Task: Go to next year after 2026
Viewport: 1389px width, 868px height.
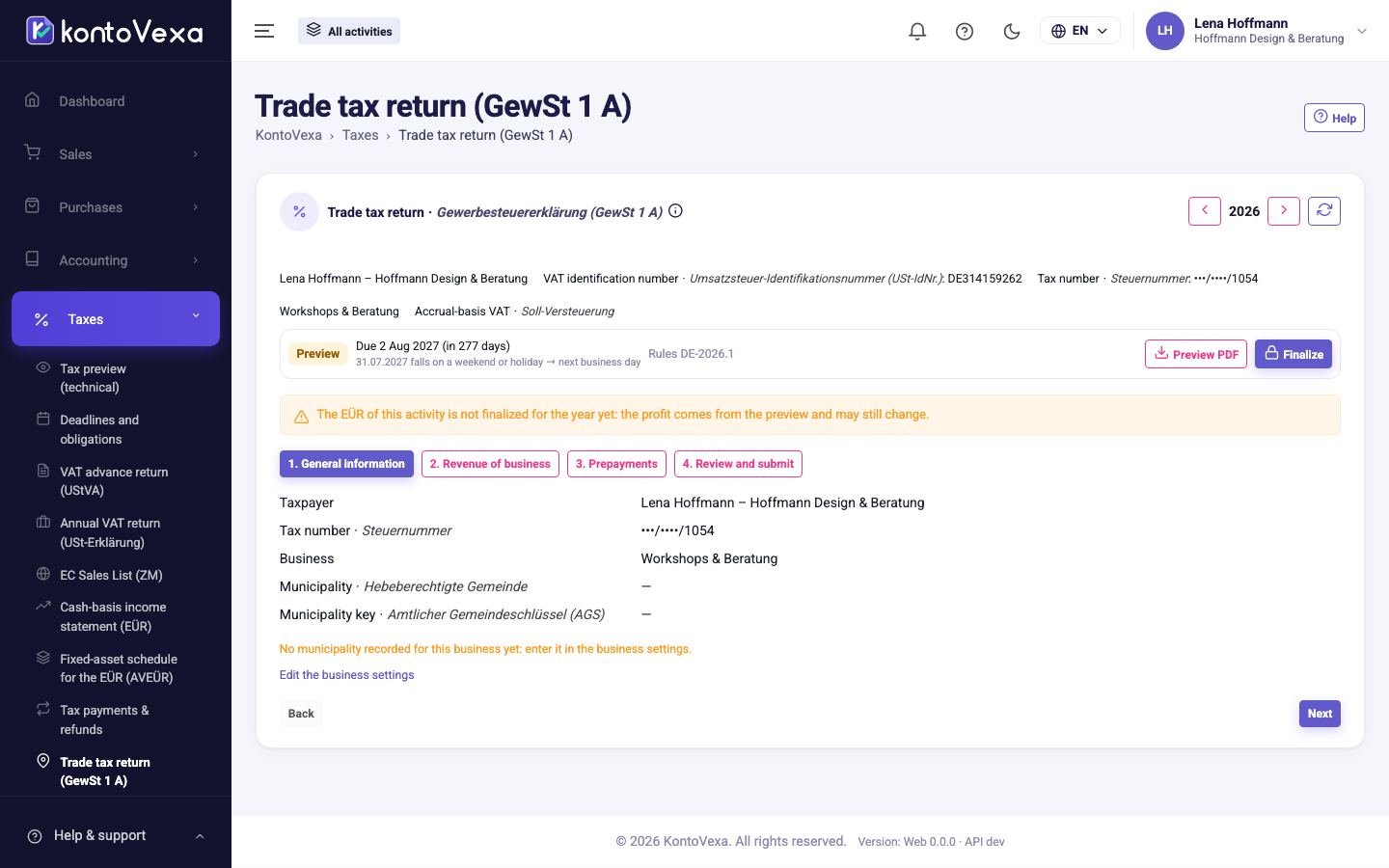Action: 1284,211
